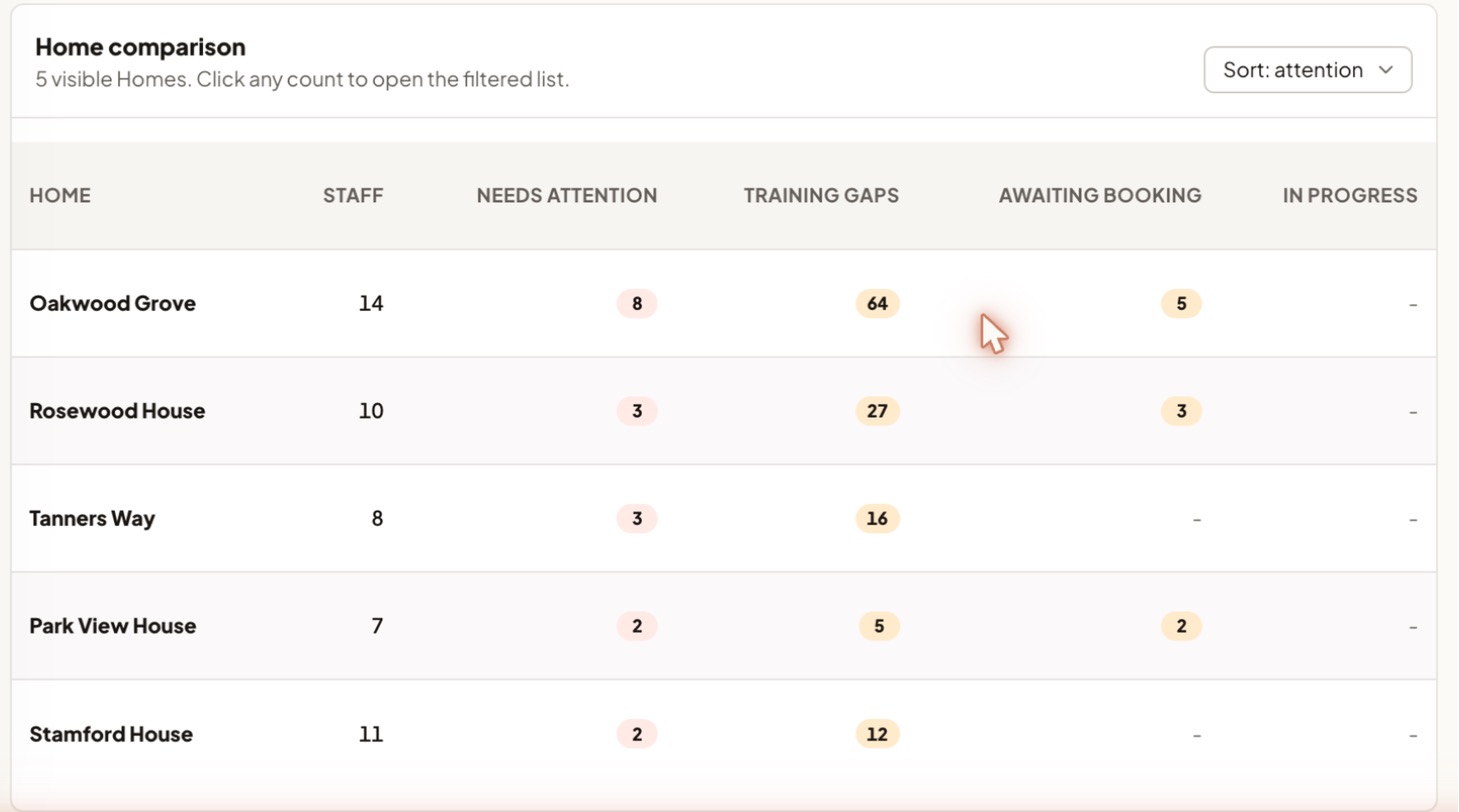Select the Tanners Way home name
The width and height of the screenshot is (1459, 812).
click(92, 520)
